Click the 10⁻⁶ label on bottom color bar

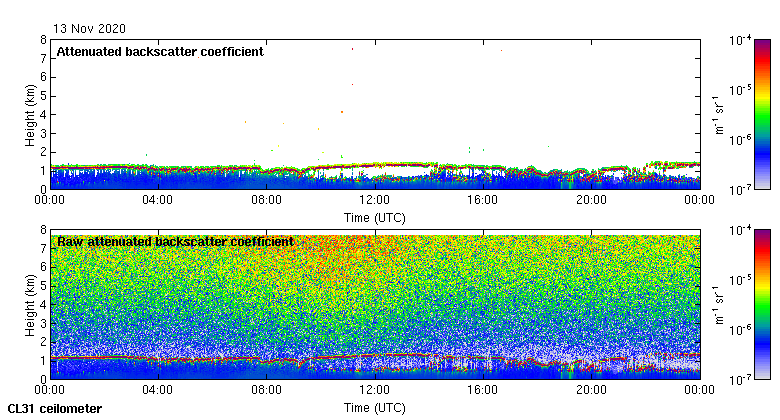pyautogui.click(x=741, y=329)
